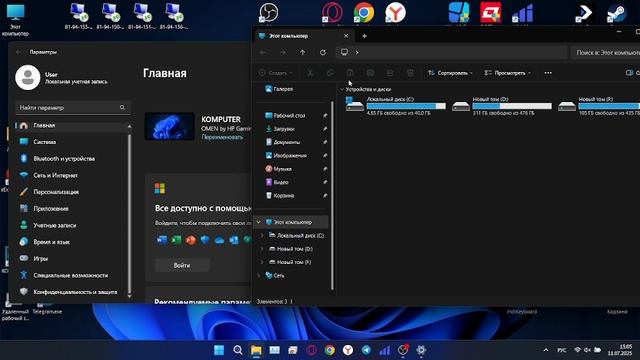Select Время и язык in Settings
640x360 pixels.
click(72, 242)
